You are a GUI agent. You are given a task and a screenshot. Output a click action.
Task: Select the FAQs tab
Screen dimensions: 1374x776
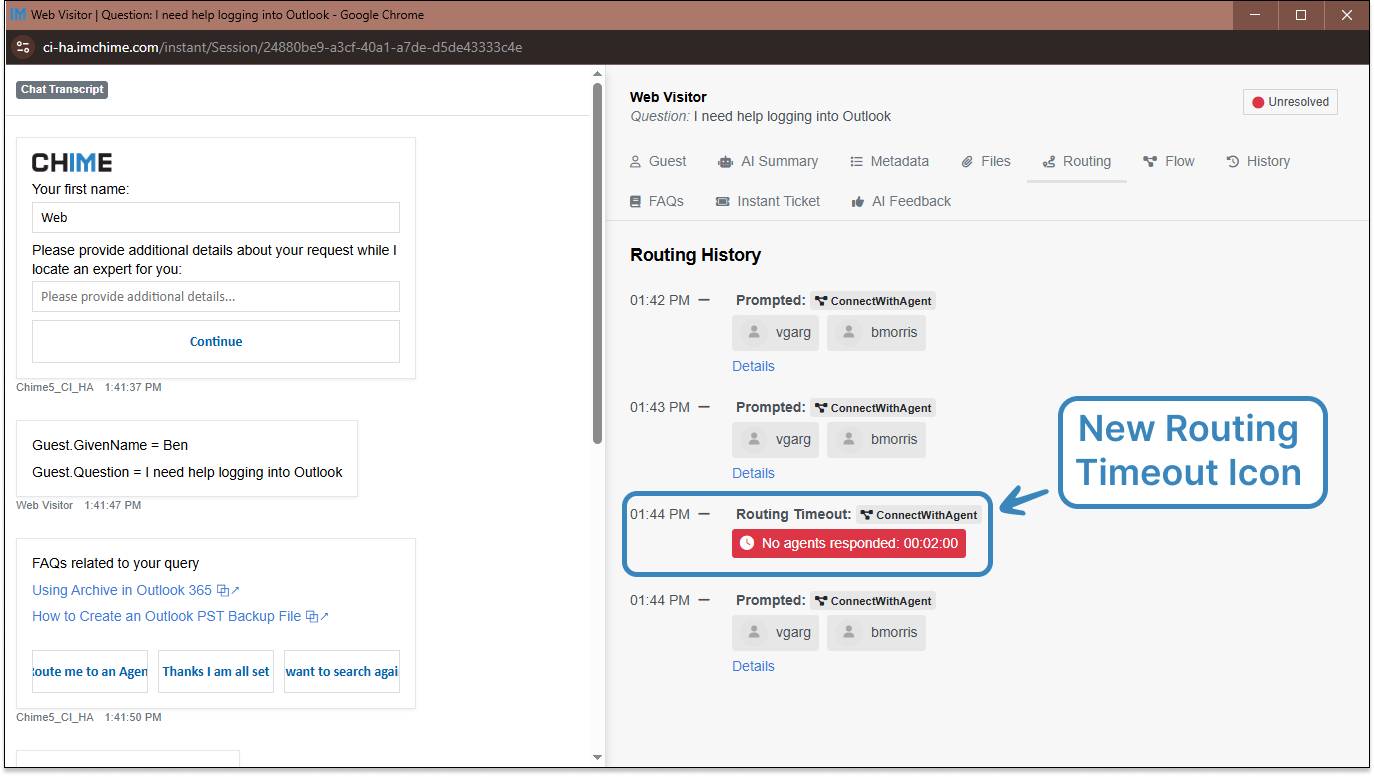pyautogui.click(x=656, y=202)
